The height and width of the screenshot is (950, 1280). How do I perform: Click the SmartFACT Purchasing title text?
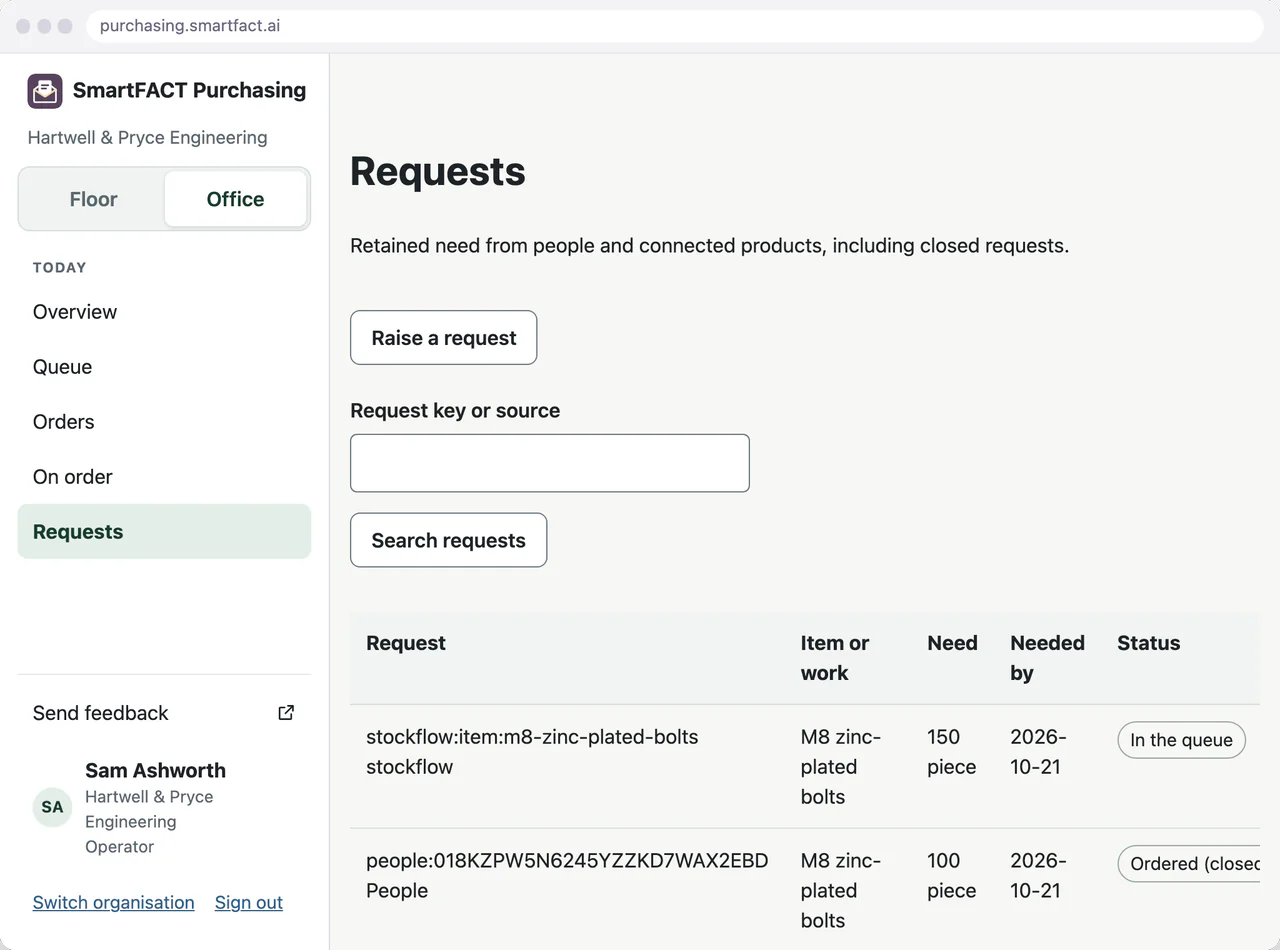tap(189, 90)
